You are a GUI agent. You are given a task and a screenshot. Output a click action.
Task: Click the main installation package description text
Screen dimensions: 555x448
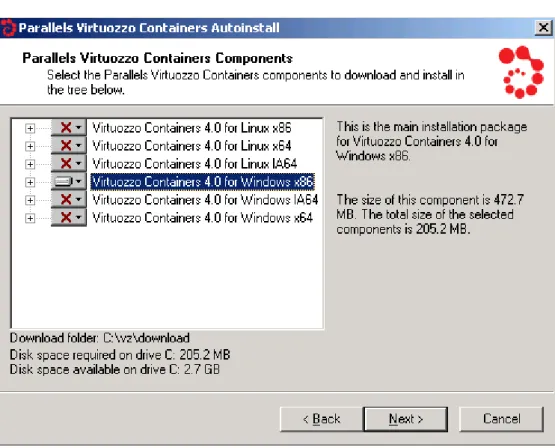point(431,141)
